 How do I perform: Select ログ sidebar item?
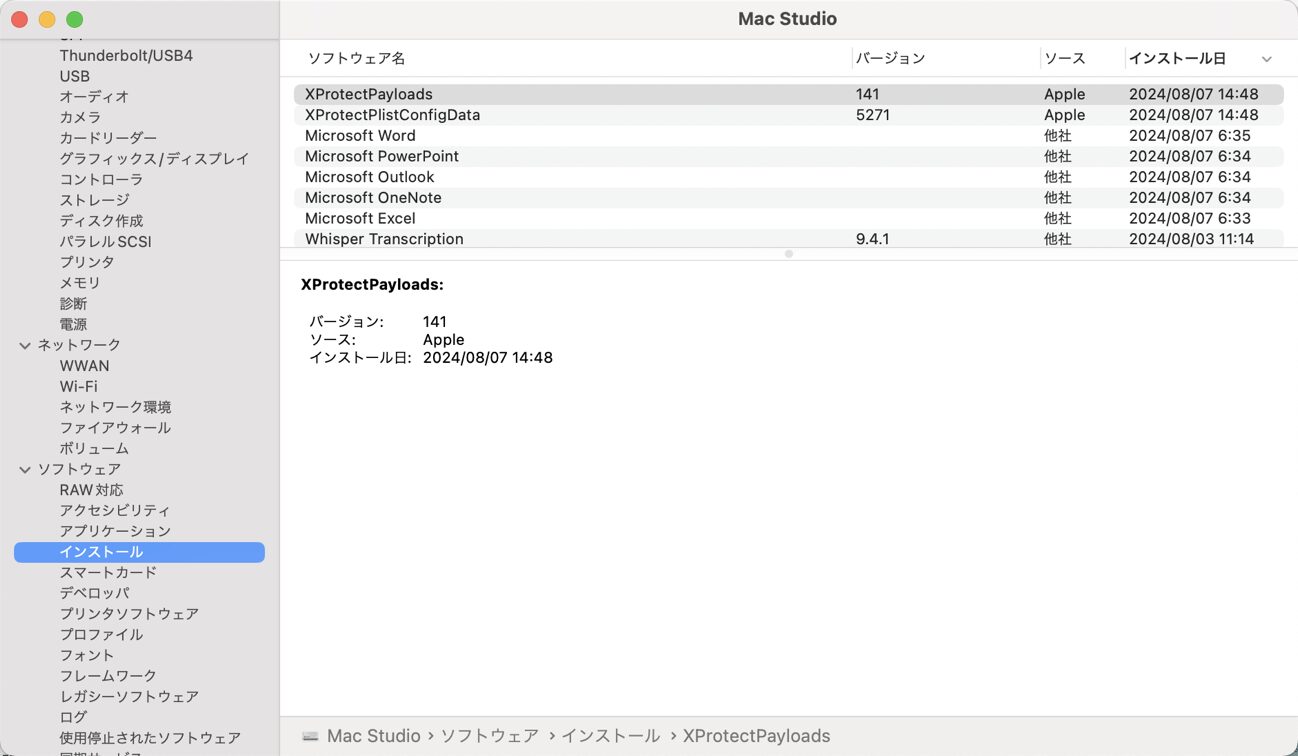[x=73, y=717]
